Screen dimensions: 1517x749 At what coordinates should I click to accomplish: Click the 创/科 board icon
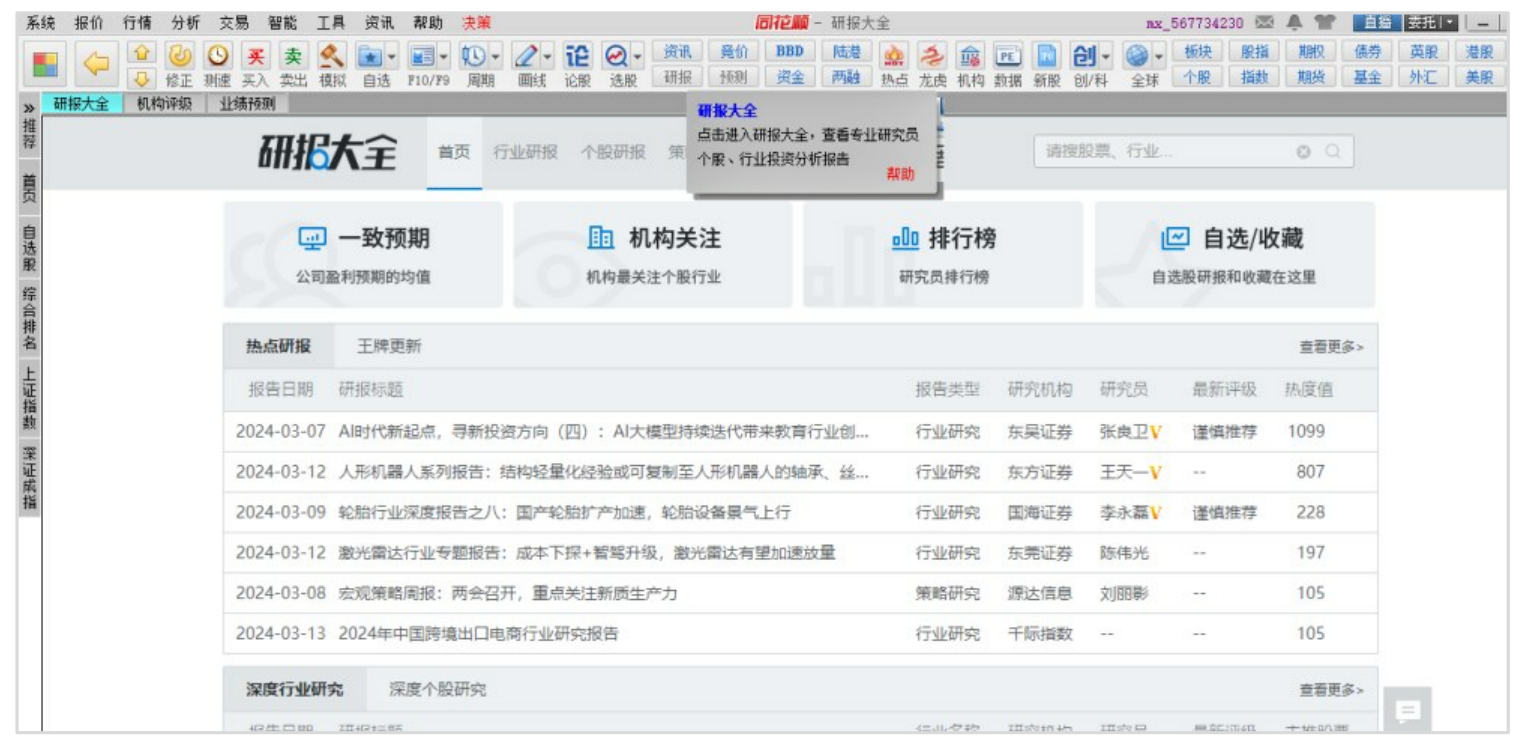(1084, 56)
